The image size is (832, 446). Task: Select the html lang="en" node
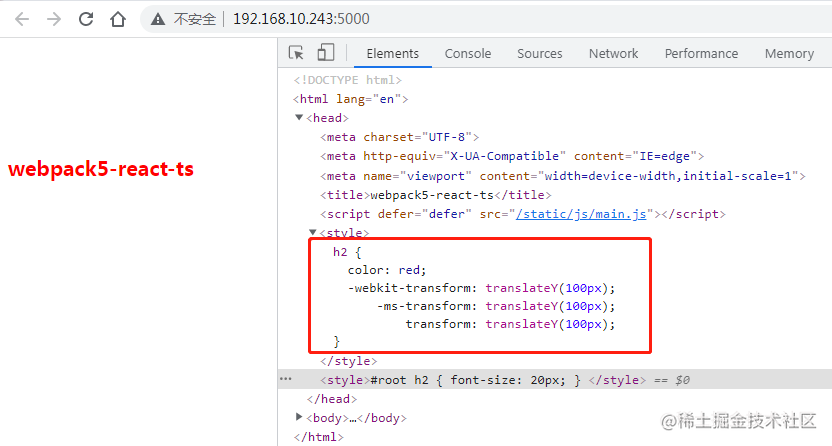point(350,99)
